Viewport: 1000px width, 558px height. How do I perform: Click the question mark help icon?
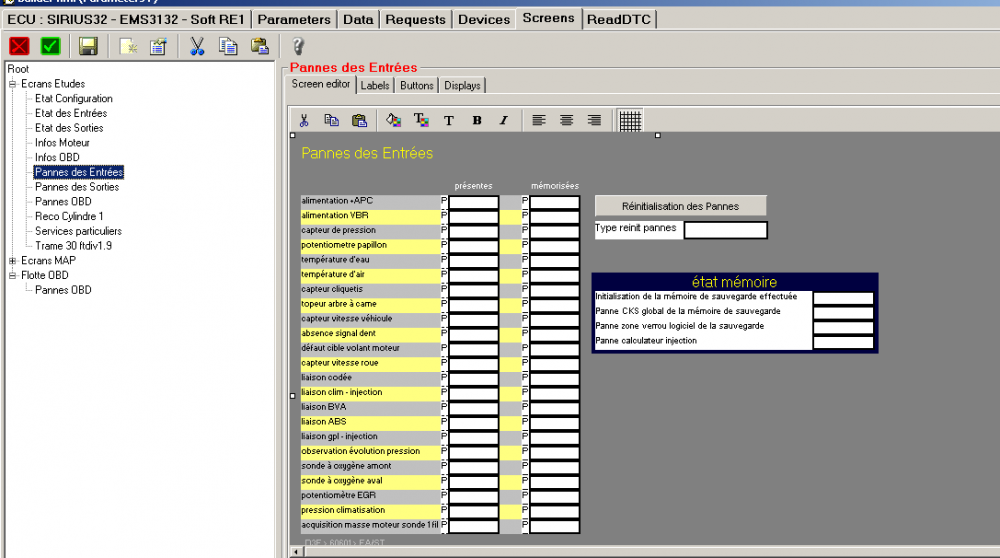point(298,46)
